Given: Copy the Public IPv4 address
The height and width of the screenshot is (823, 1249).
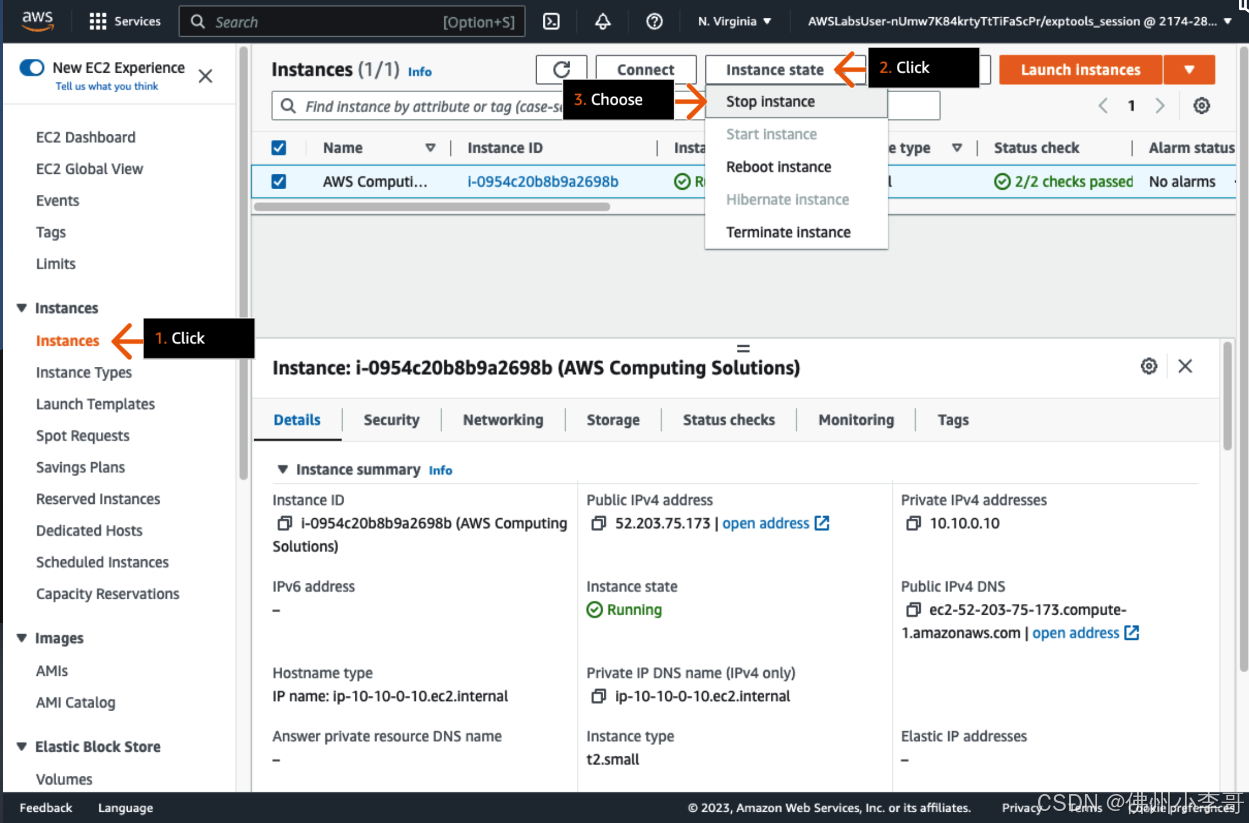Looking at the screenshot, I should 598,524.
